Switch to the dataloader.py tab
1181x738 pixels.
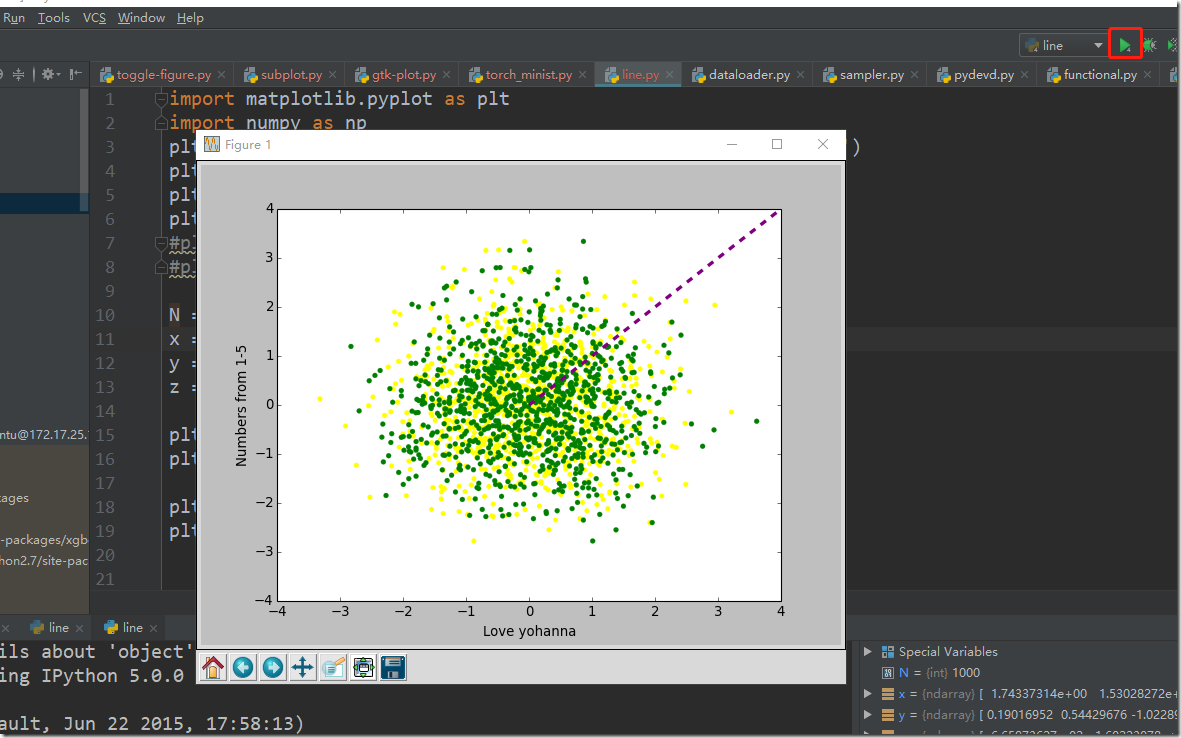pyautogui.click(x=749, y=75)
